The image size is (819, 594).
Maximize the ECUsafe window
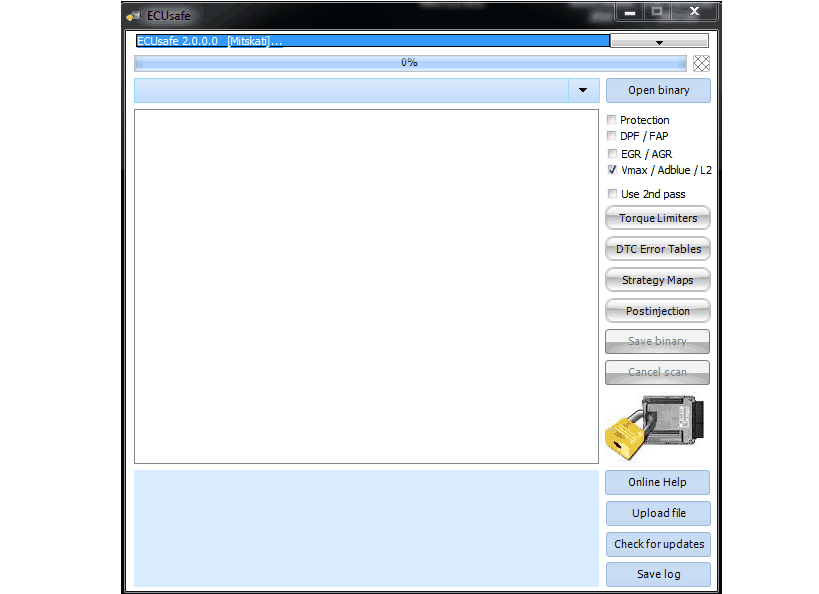coord(657,11)
